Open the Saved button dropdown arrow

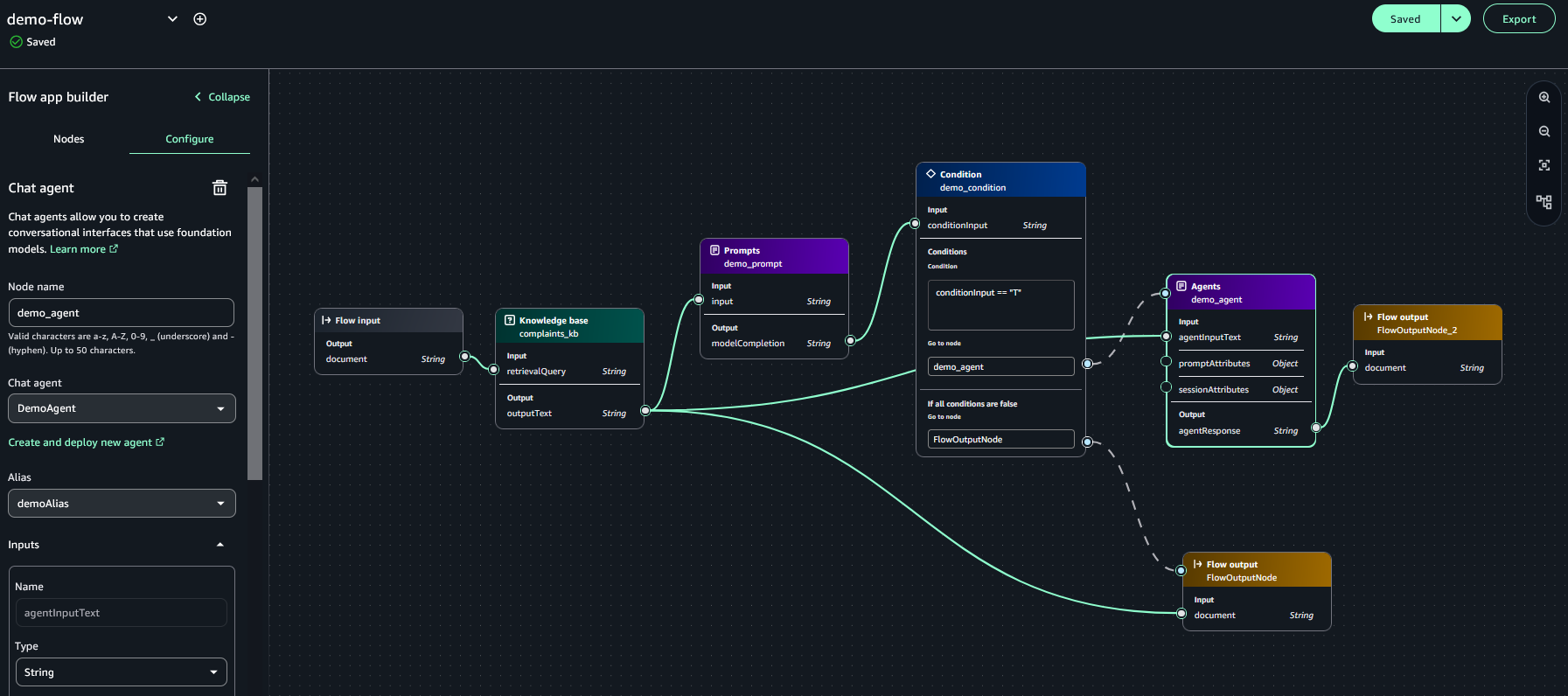click(1456, 19)
